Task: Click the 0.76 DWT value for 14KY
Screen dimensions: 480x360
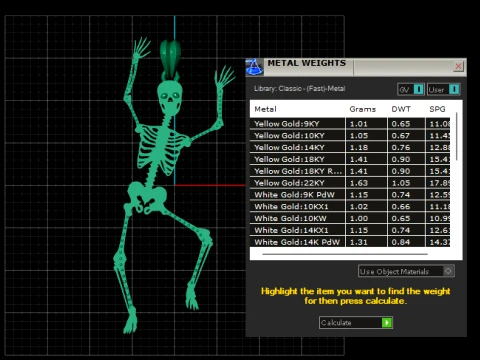Action: (x=401, y=147)
